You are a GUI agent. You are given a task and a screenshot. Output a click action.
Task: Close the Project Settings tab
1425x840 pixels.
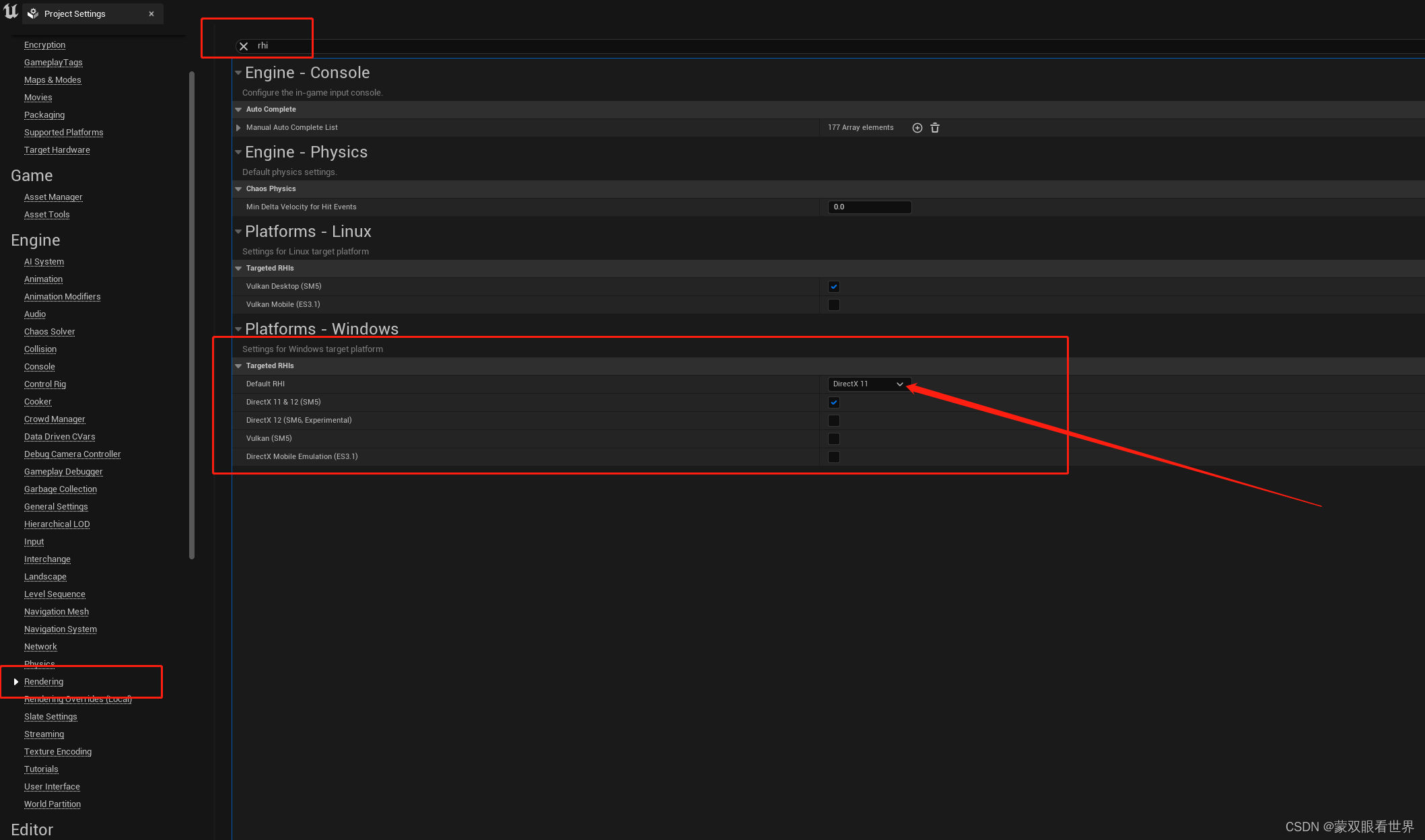coord(151,13)
